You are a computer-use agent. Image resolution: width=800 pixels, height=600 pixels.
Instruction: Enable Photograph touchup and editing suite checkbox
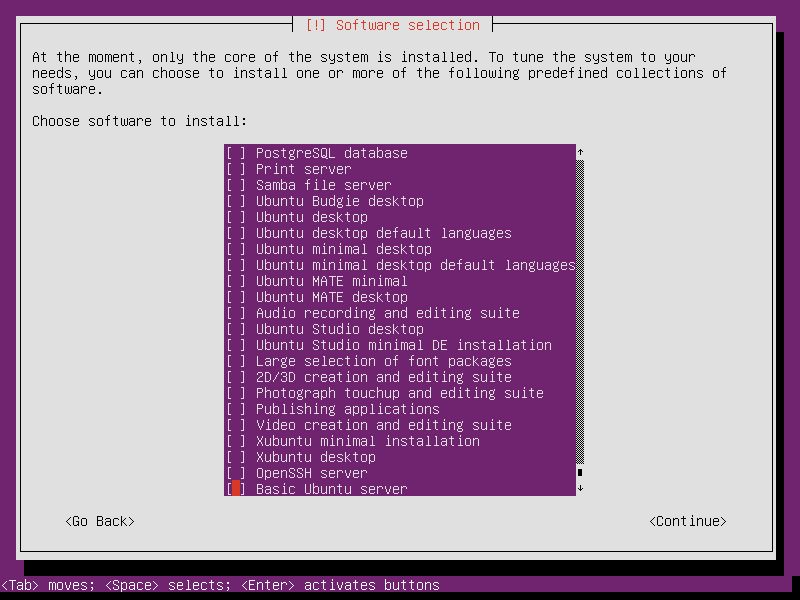[236, 393]
